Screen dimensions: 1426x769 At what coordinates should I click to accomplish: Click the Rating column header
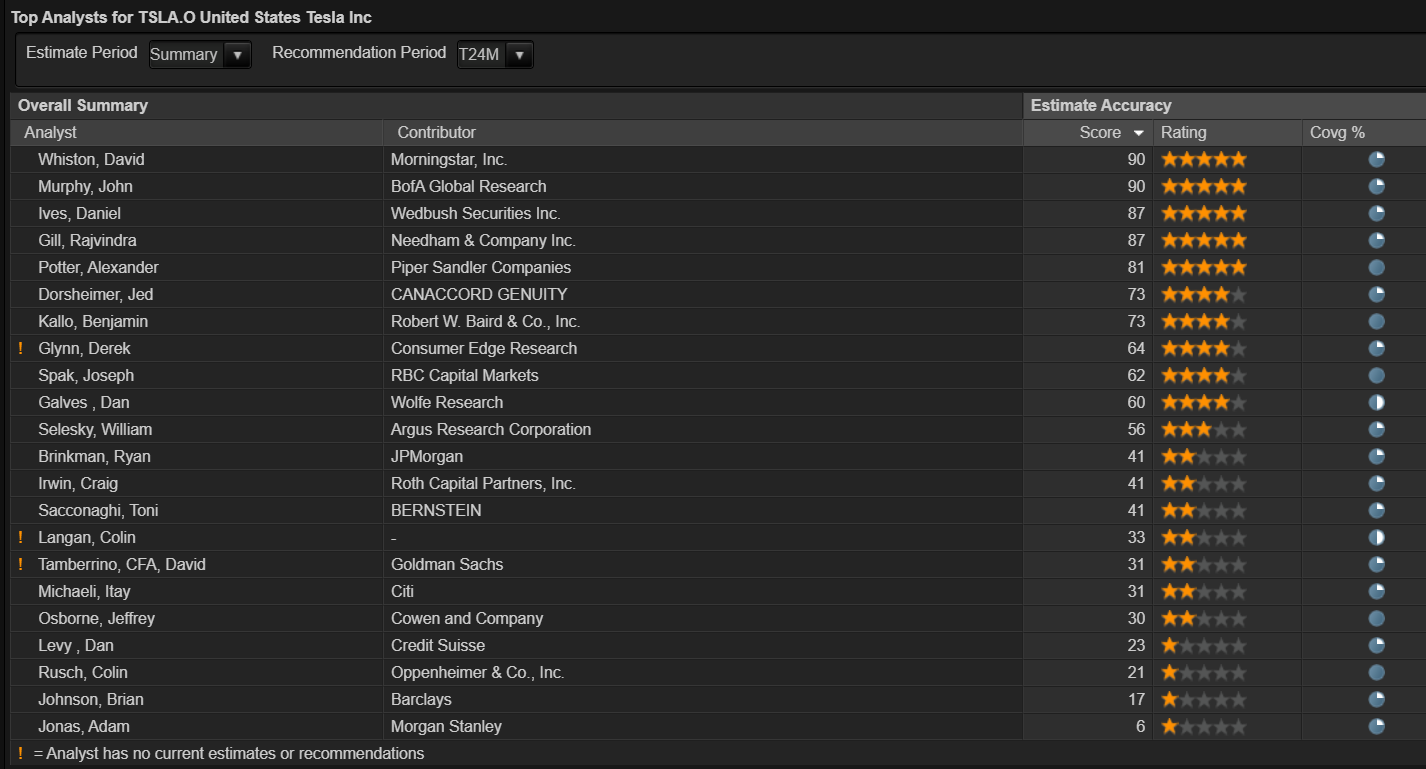1183,132
